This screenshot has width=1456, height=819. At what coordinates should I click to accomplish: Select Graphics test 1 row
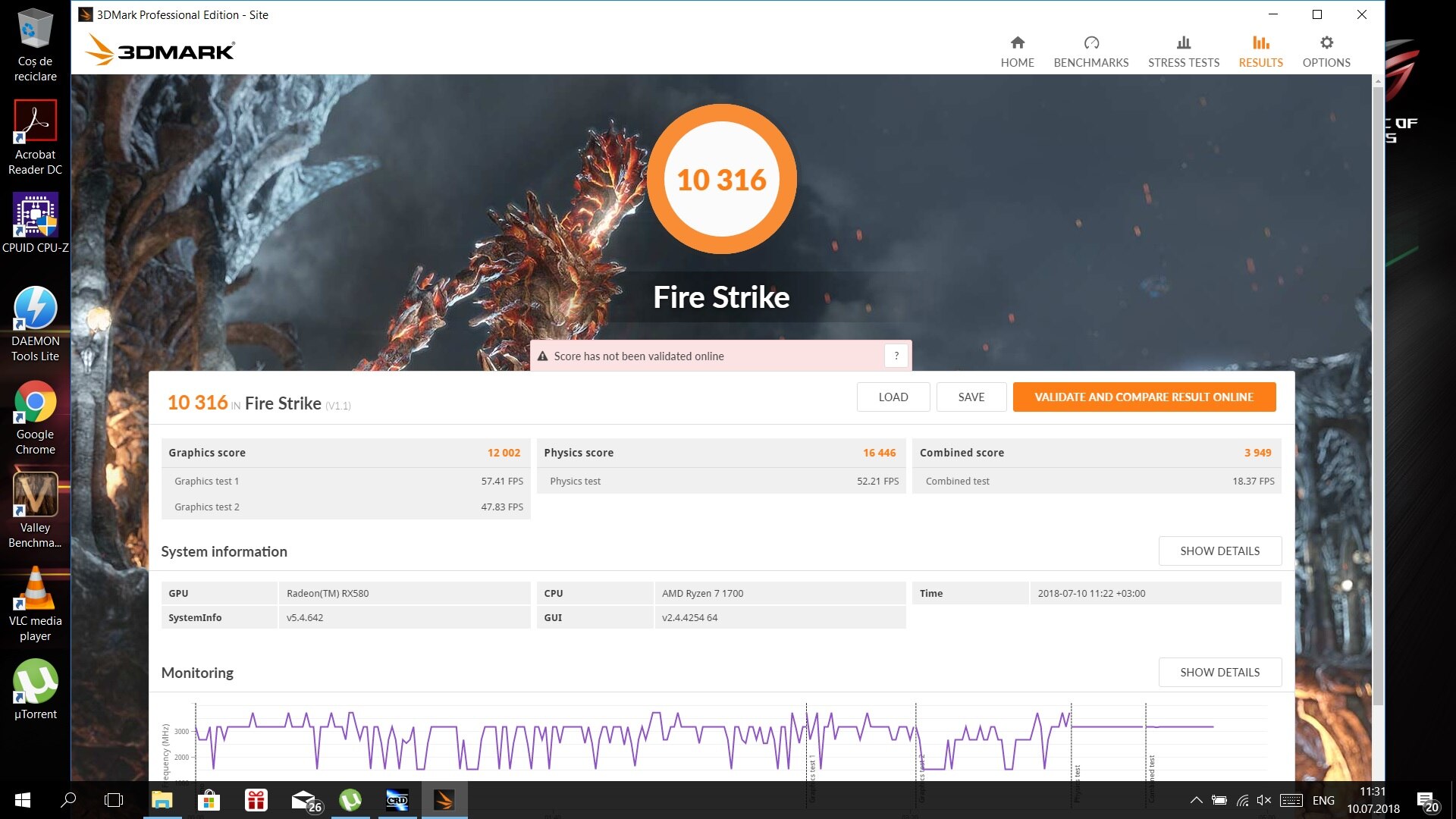(x=346, y=481)
